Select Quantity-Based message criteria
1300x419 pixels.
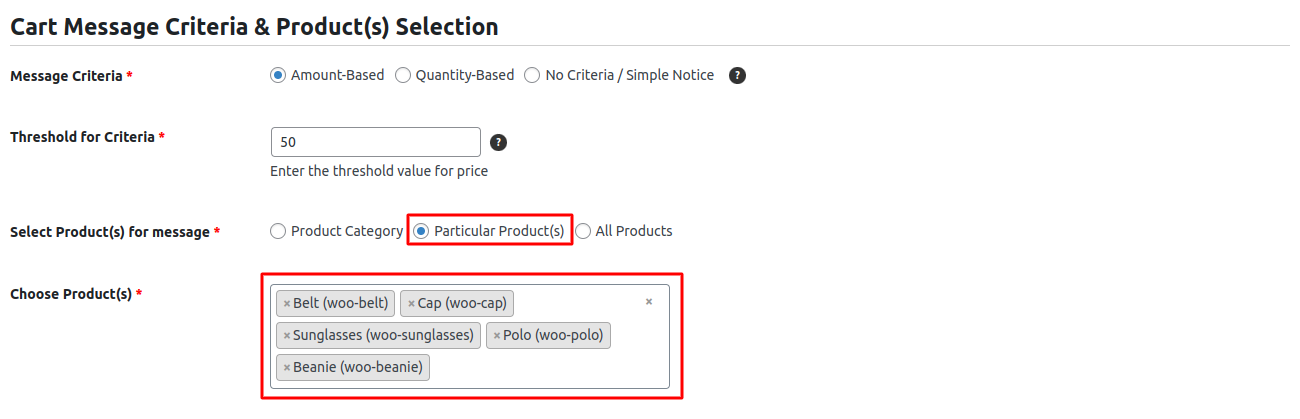[x=403, y=75]
